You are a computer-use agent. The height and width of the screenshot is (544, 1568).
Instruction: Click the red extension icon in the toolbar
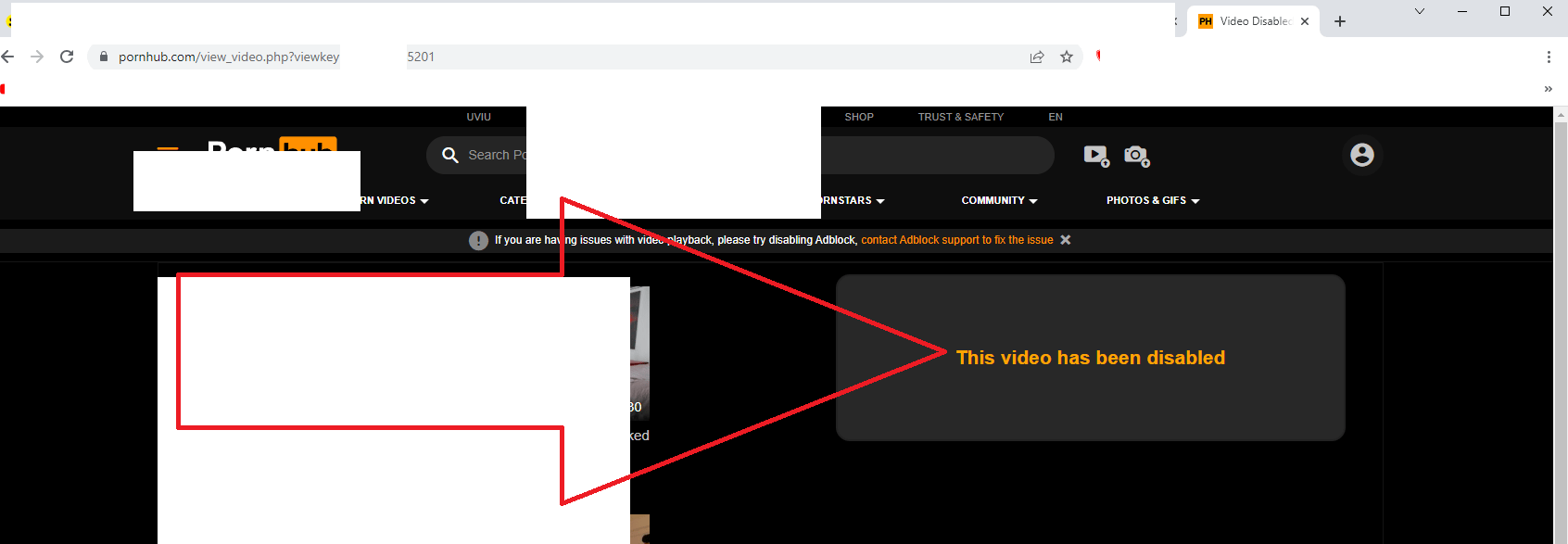click(x=1098, y=56)
